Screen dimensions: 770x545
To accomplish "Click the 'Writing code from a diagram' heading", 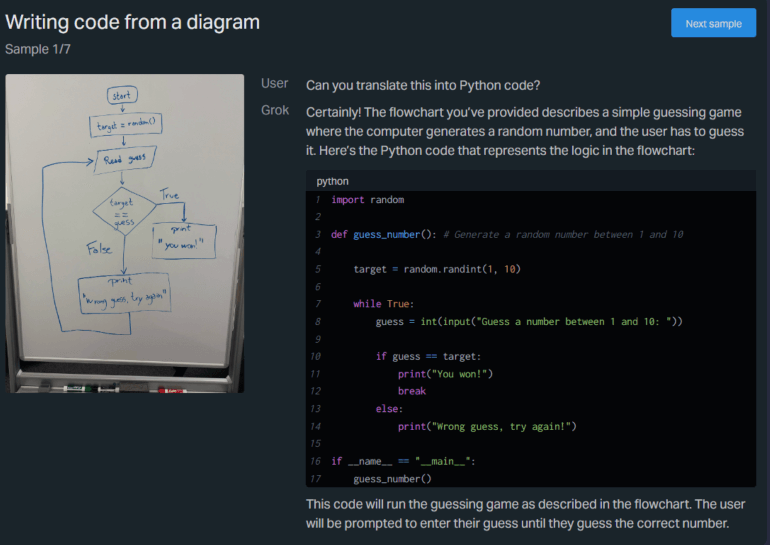I will [132, 22].
